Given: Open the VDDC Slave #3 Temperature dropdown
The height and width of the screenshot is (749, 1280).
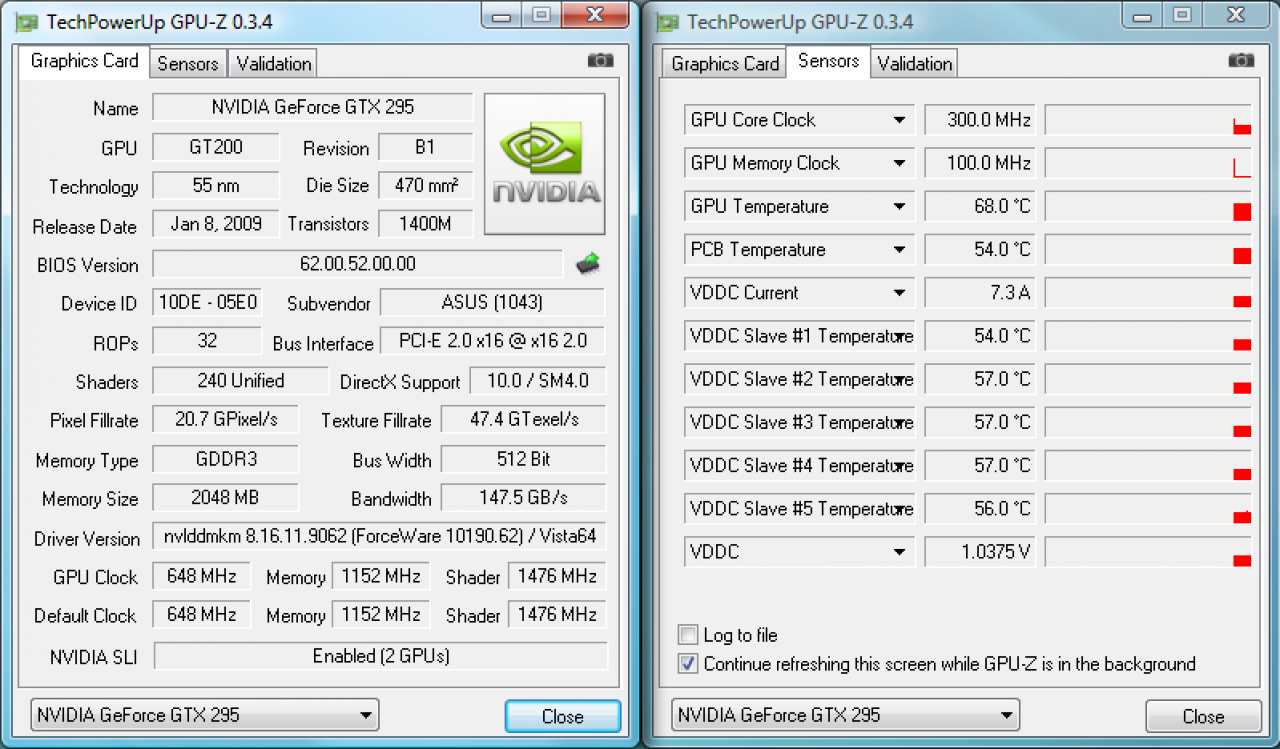Looking at the screenshot, I should tap(899, 422).
